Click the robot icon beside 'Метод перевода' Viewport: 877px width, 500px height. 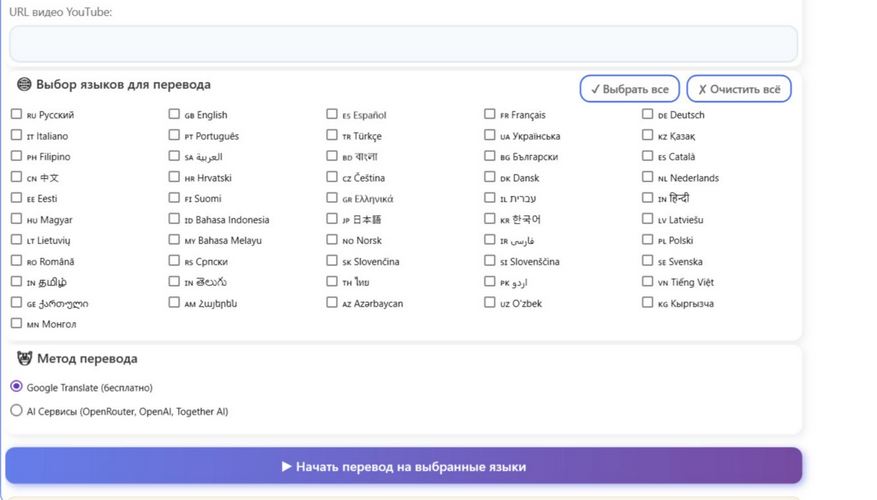[24, 358]
